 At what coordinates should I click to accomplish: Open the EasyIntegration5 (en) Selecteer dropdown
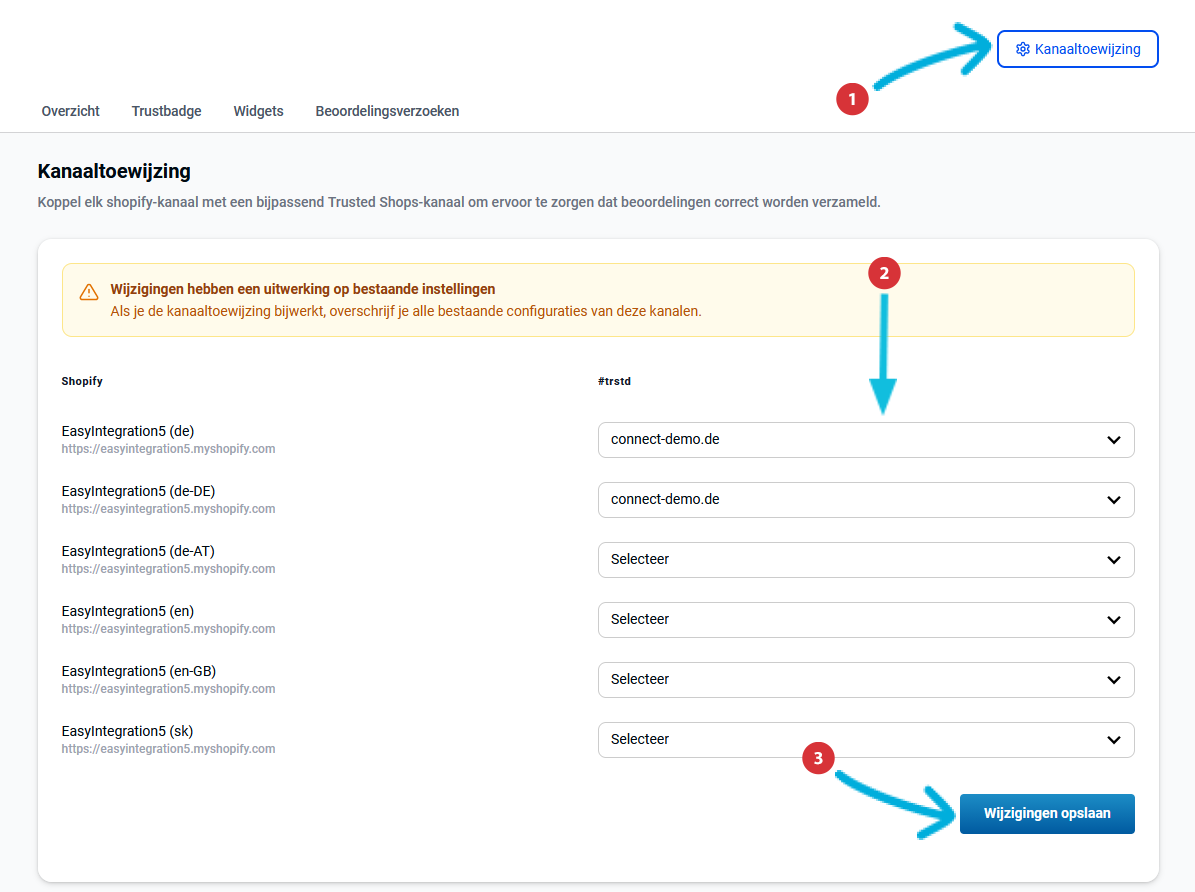(x=865, y=620)
